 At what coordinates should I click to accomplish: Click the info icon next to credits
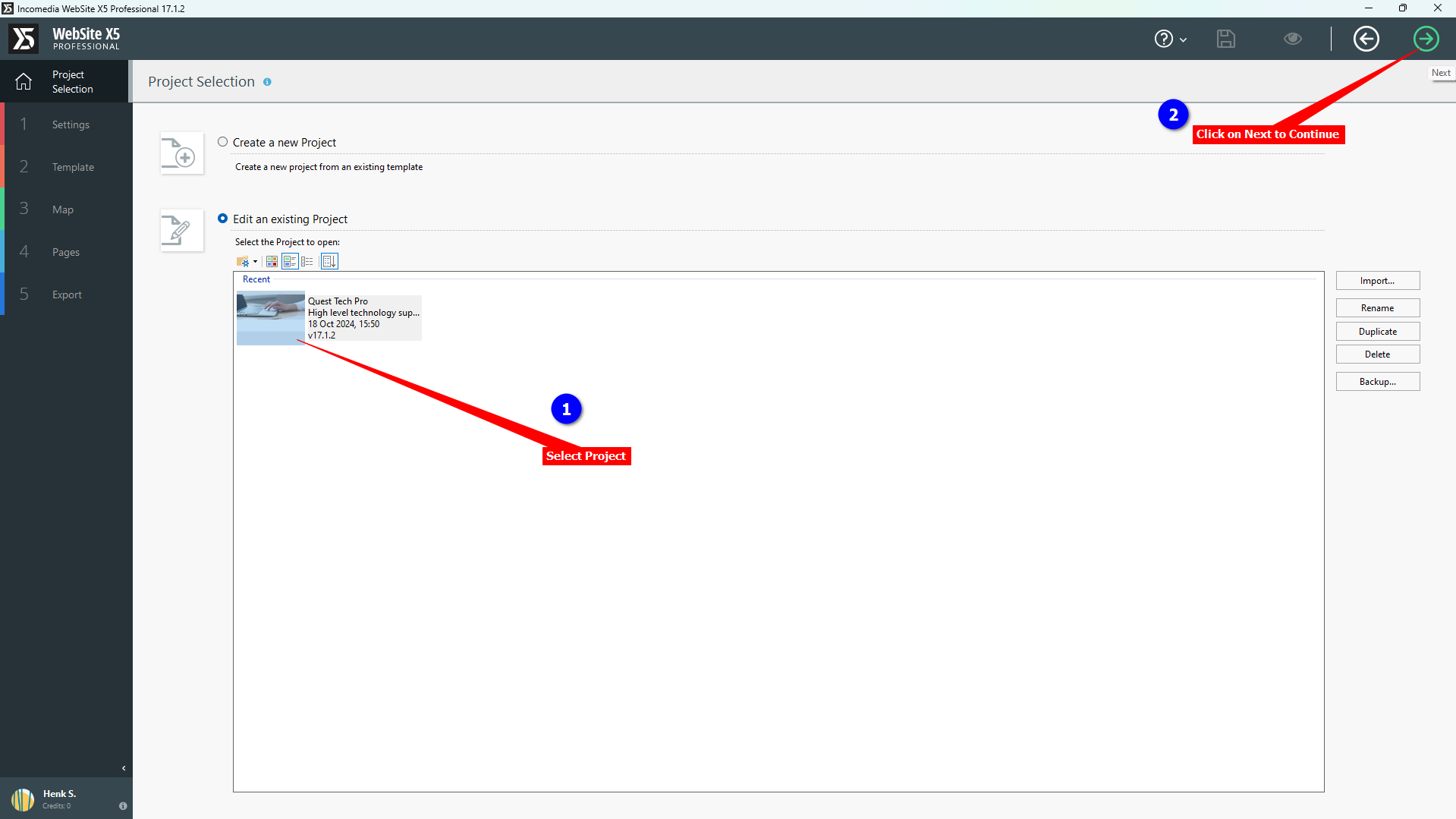[123, 806]
